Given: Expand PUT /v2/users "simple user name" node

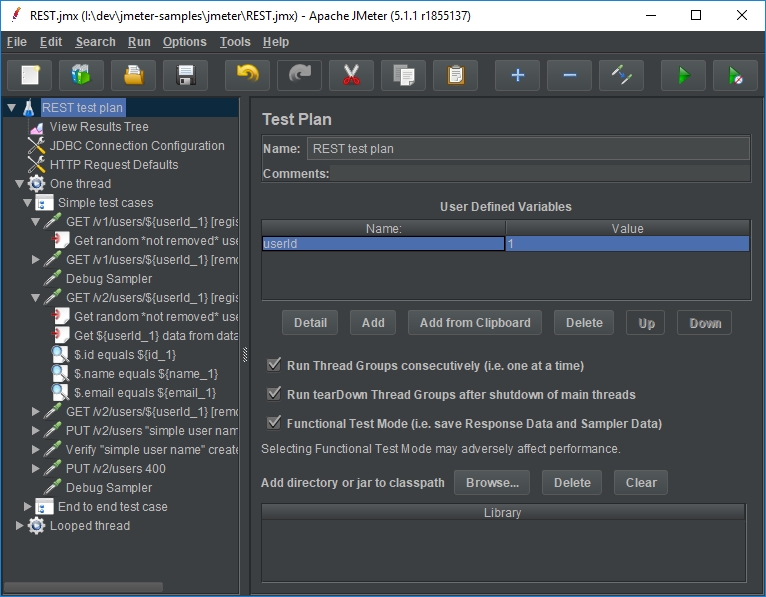Looking at the screenshot, I should (x=36, y=430).
